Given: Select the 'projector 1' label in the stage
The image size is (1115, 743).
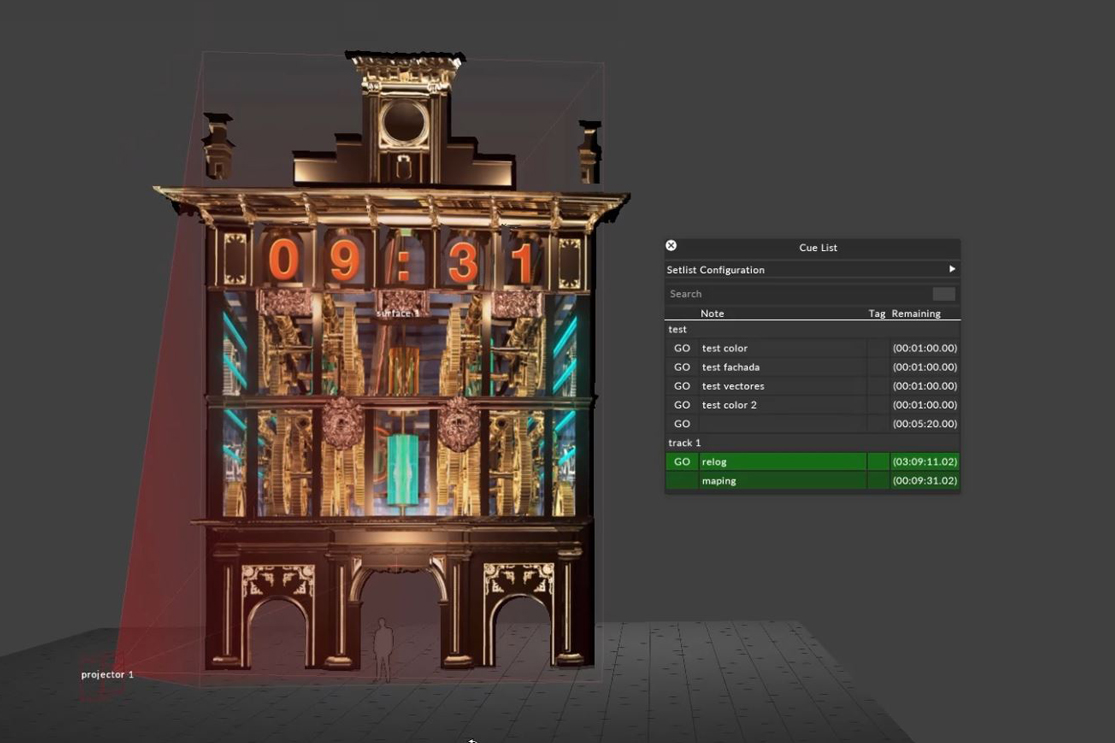Looking at the screenshot, I should click(x=107, y=674).
